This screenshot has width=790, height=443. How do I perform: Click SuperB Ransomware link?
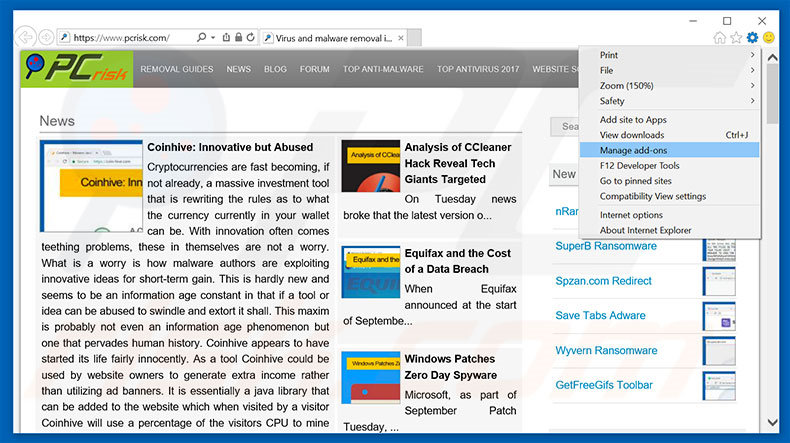[x=606, y=246]
